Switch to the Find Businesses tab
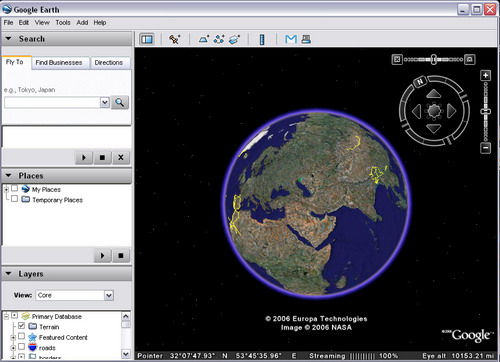Screen dimensions: 500x362 pyautogui.click(x=59, y=63)
